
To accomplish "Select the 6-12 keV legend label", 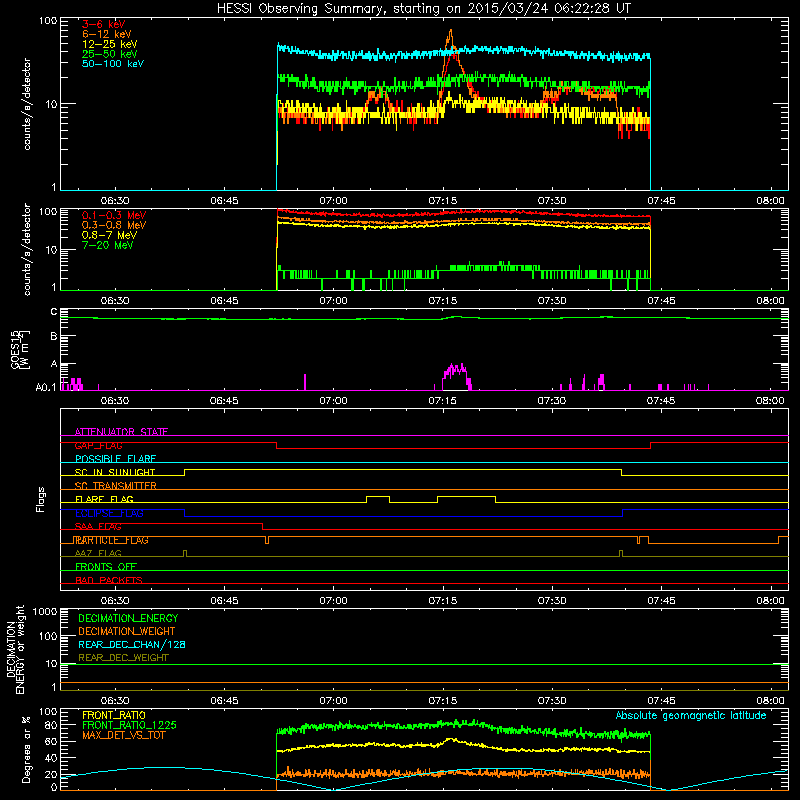I will coord(107,34).
